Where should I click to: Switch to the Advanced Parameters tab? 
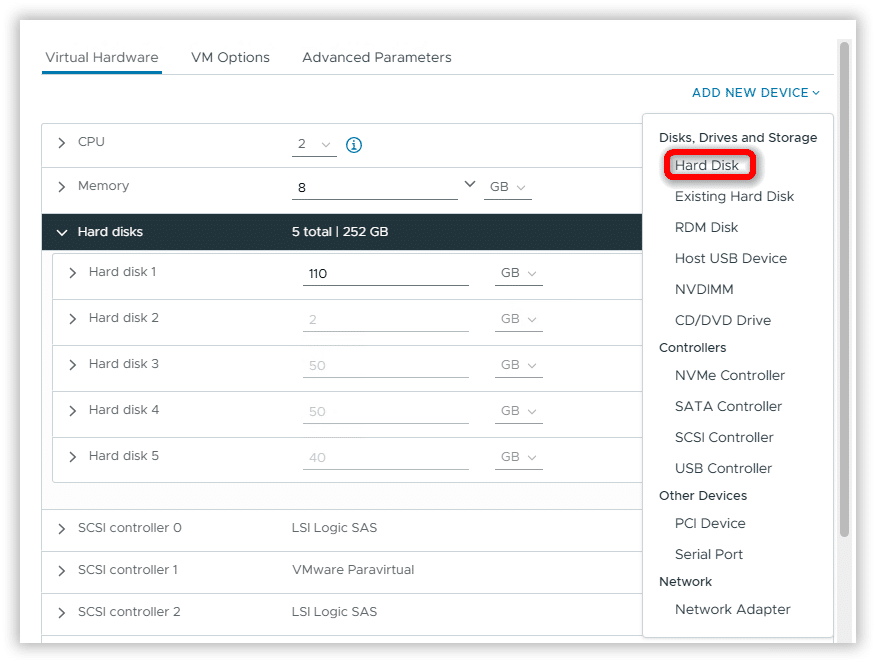[376, 58]
